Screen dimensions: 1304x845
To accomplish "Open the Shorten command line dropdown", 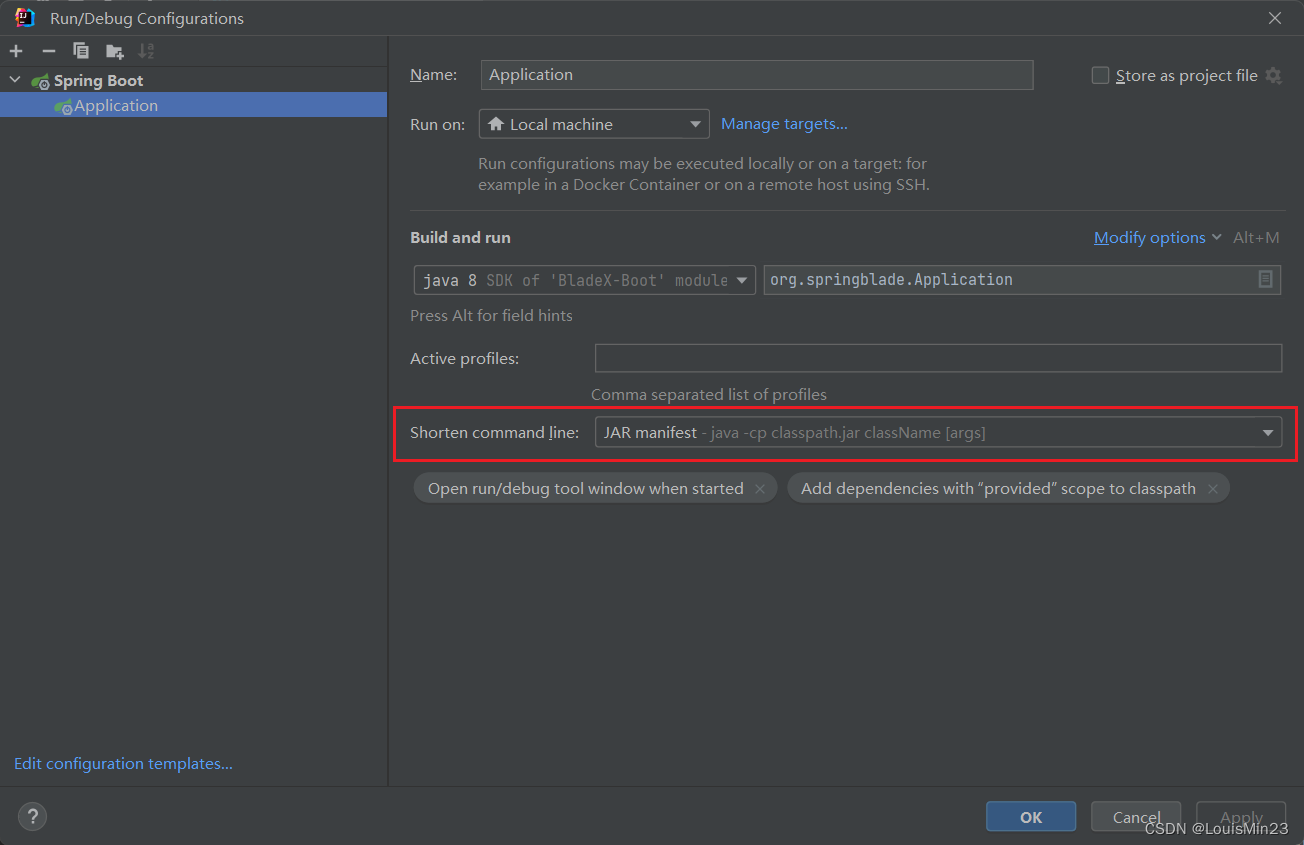I will coord(938,433).
